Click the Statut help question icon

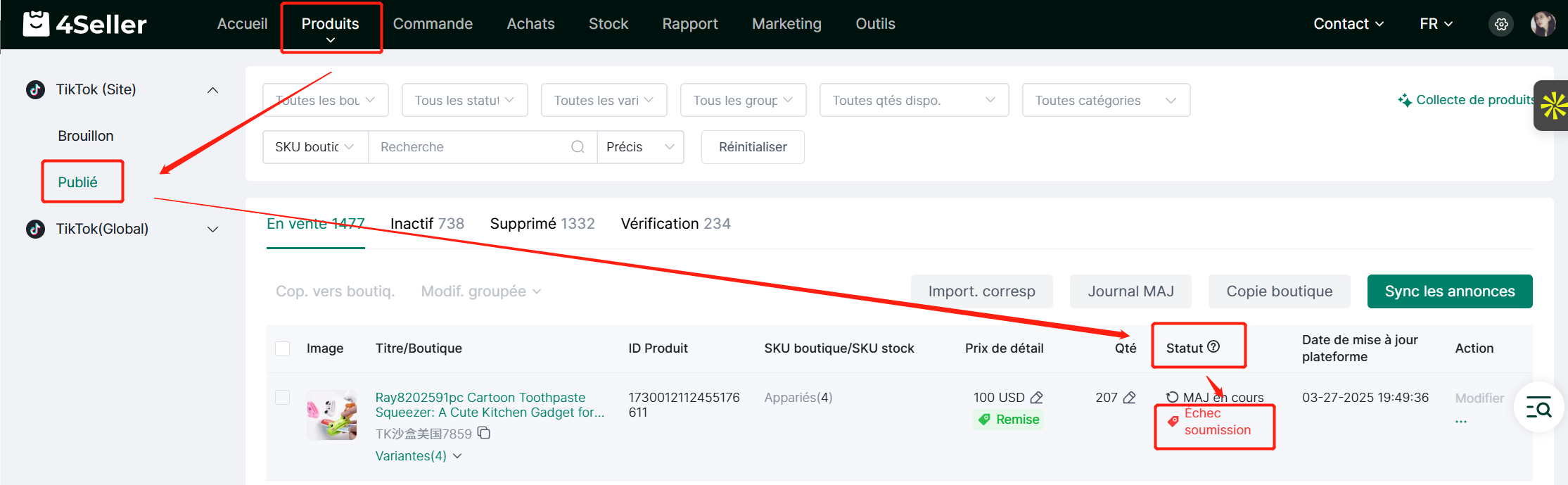point(1213,347)
